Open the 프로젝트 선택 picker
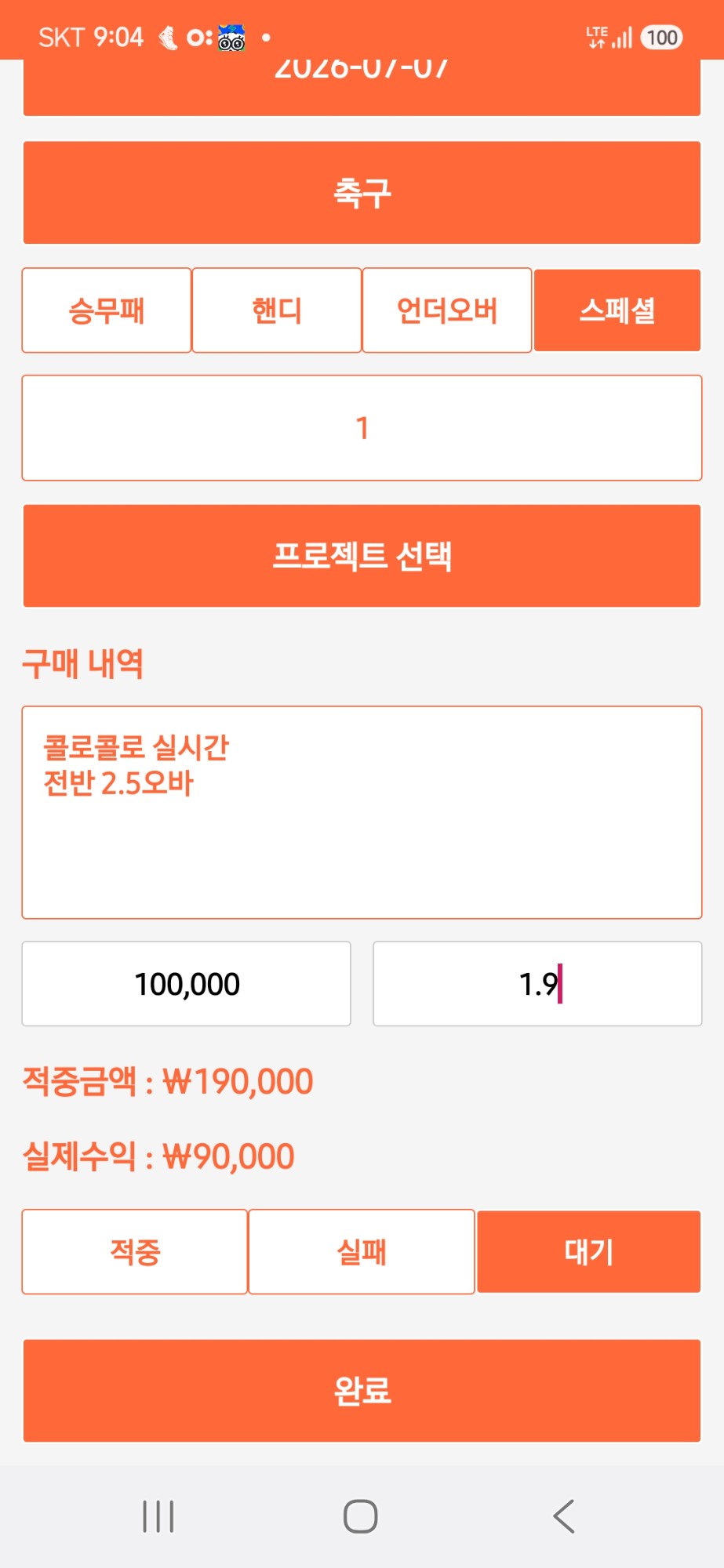The width and height of the screenshot is (724, 1568). 362,555
